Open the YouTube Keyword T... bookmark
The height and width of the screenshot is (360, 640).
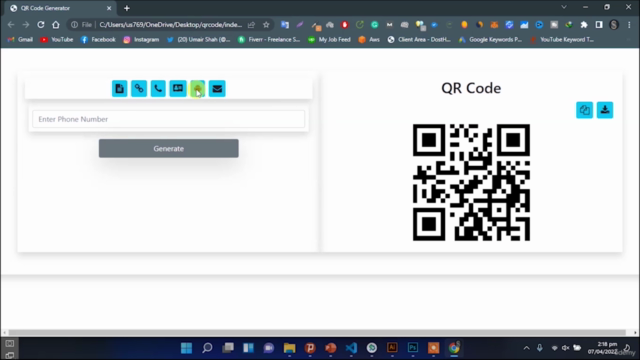tap(562, 40)
